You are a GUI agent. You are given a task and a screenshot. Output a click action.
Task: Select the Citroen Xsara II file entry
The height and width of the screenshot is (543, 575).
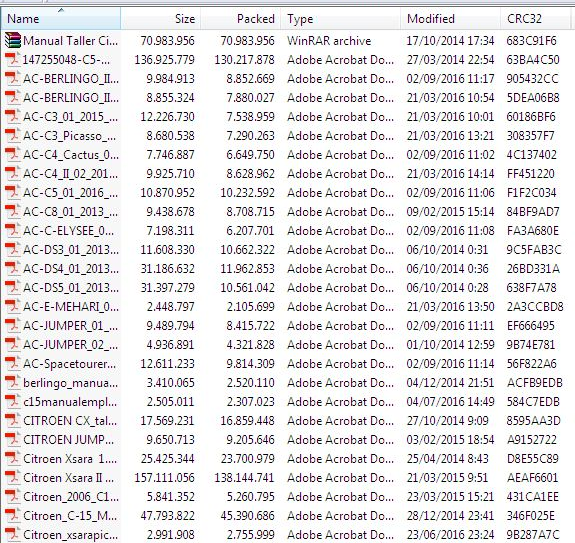[x=286, y=477]
